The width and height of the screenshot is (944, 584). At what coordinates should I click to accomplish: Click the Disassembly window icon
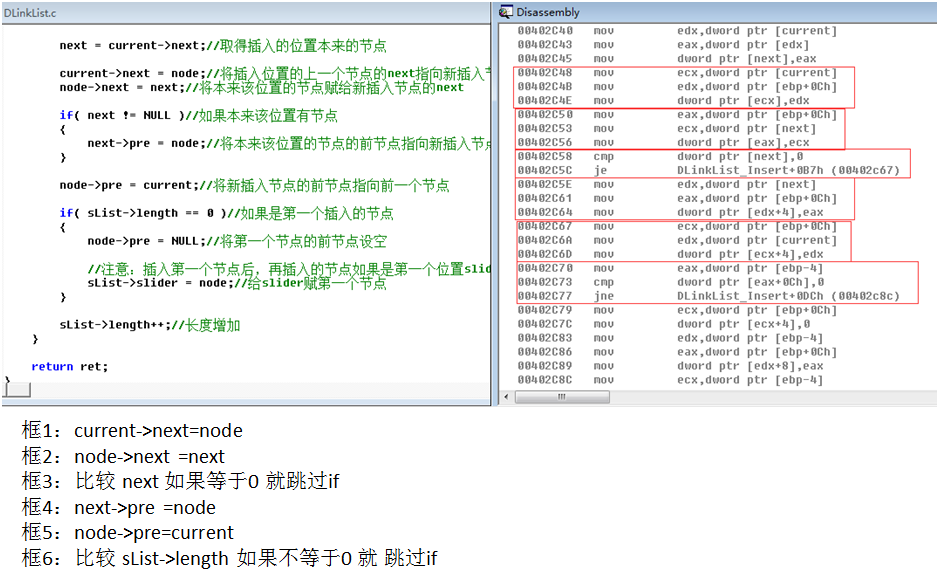[x=506, y=11]
